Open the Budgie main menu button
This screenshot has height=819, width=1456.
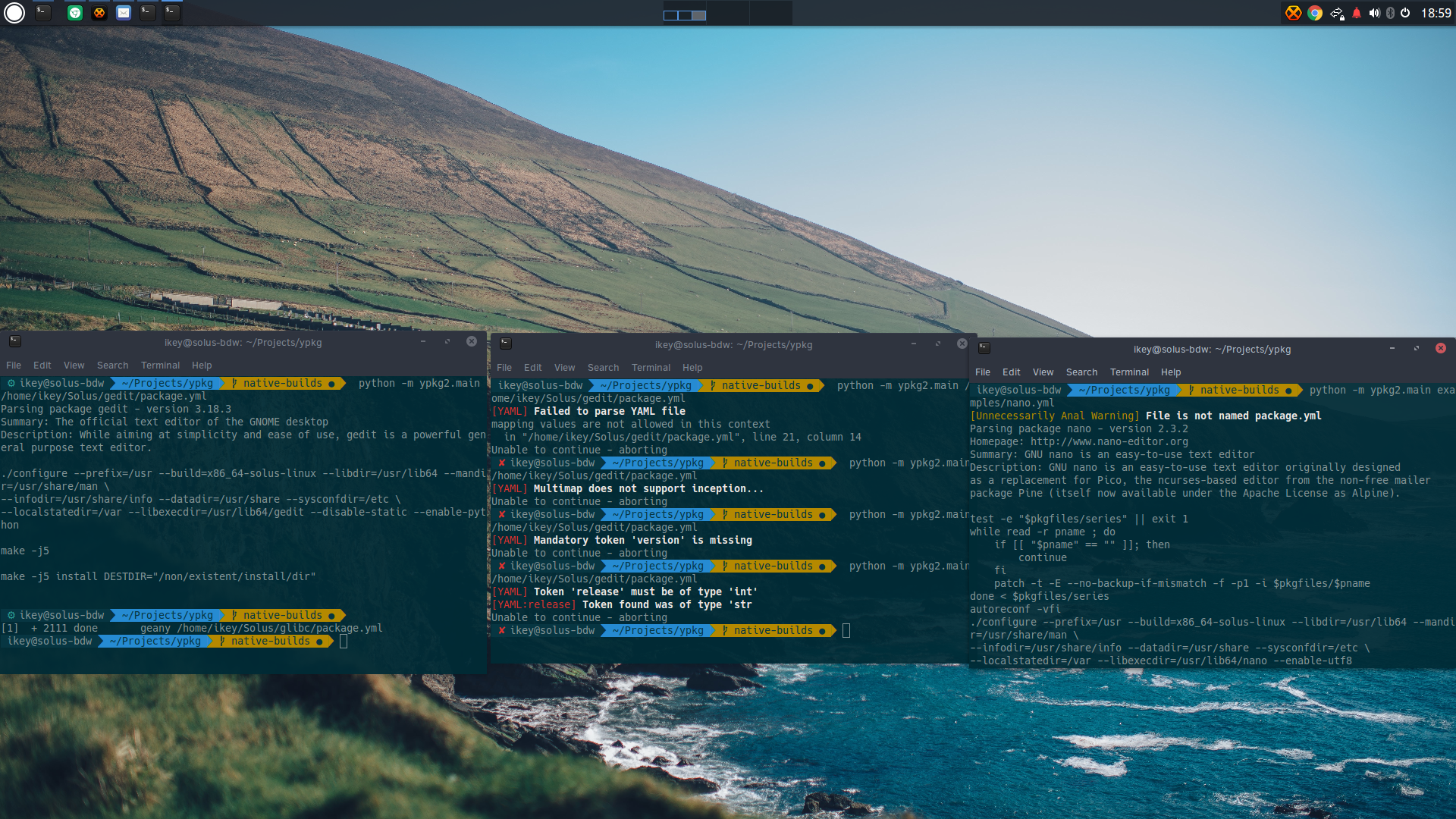(x=14, y=13)
